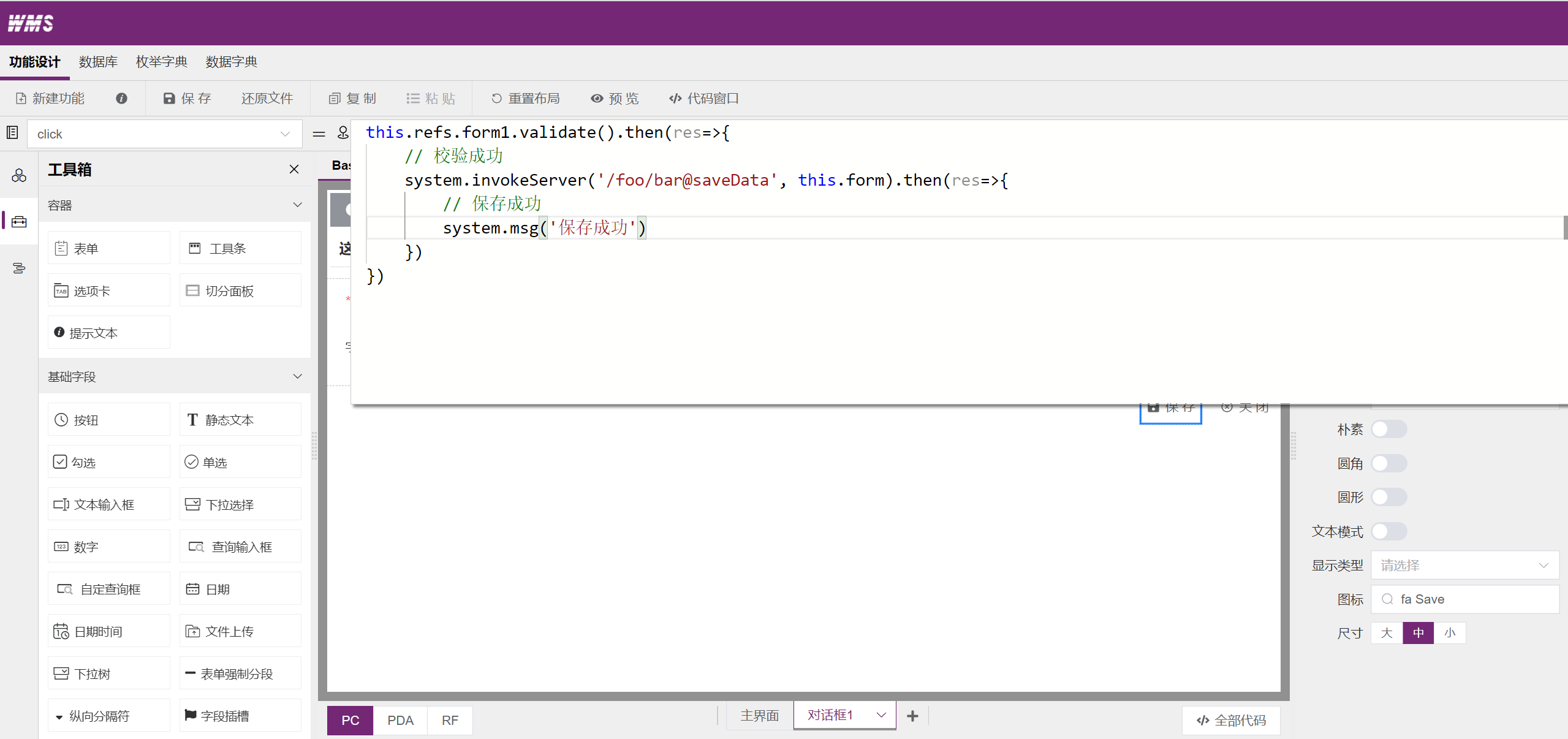Pick the 字段插槽 field slot item
The width and height of the screenshot is (1568, 739).
click(240, 716)
